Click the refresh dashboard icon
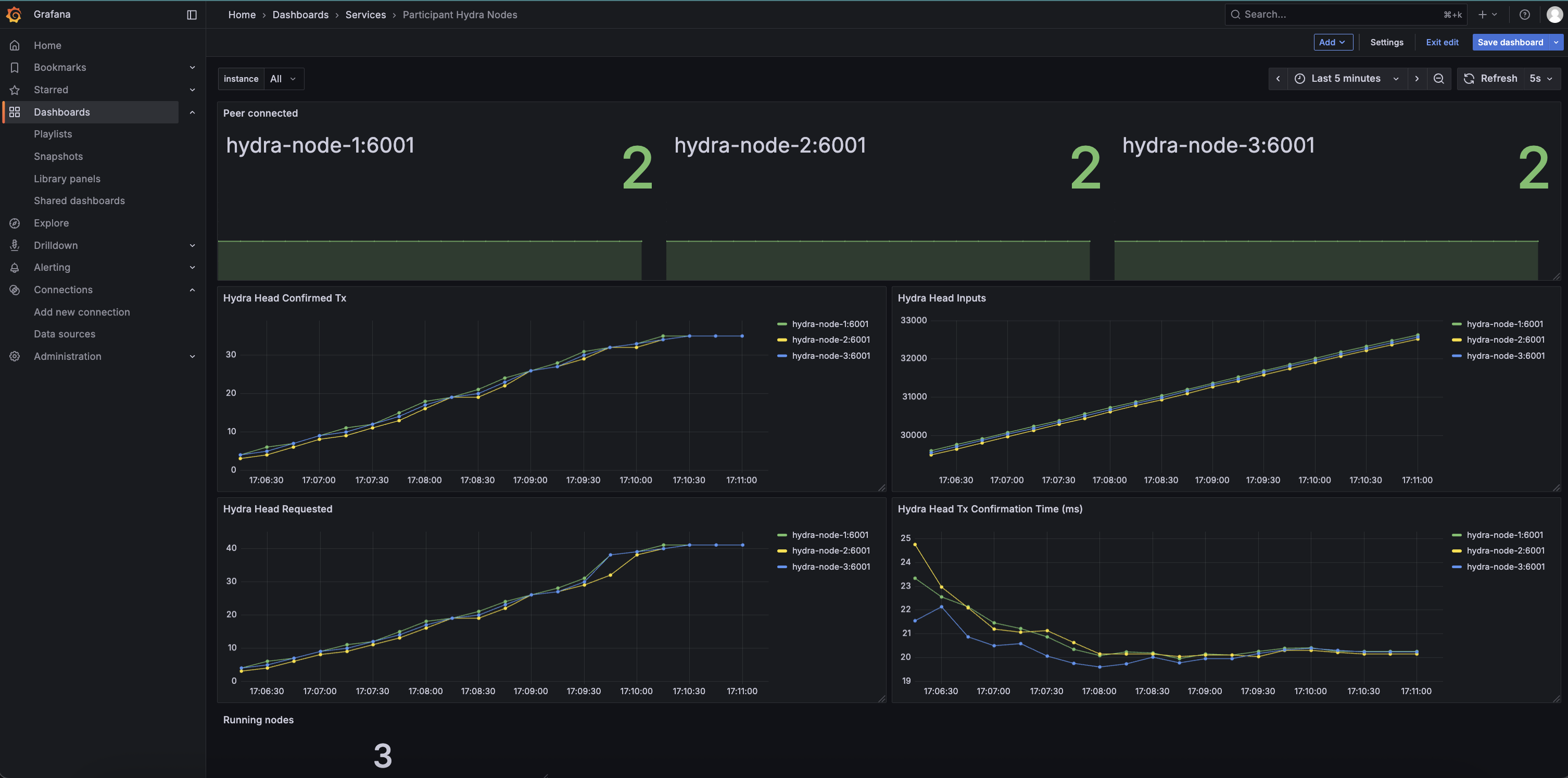 [1469, 79]
